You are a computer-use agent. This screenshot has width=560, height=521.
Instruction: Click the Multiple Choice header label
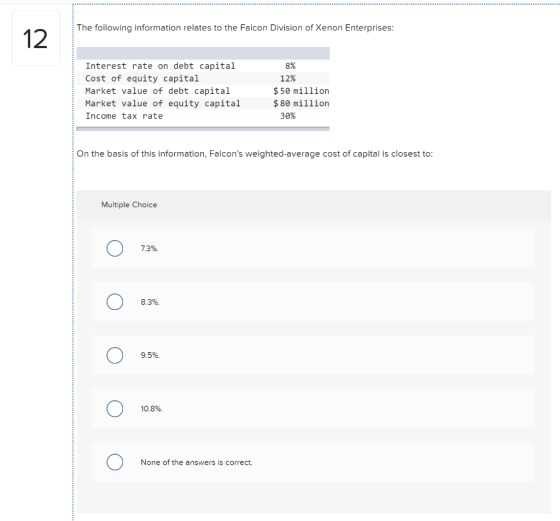point(129,205)
